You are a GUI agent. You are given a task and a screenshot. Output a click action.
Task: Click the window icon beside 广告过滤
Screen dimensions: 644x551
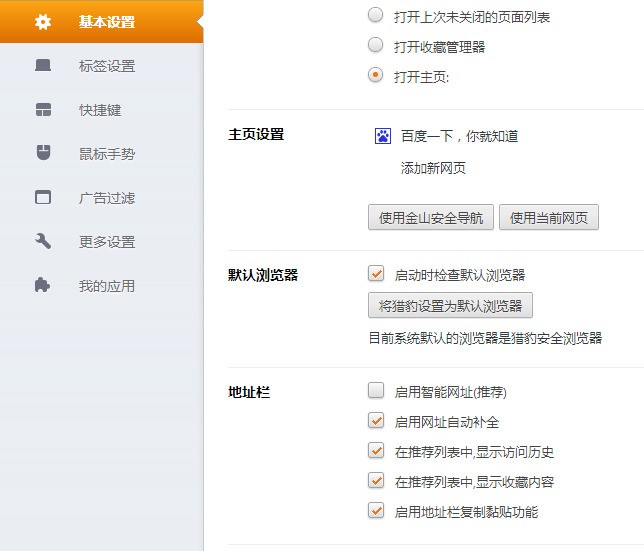pyautogui.click(x=43, y=197)
